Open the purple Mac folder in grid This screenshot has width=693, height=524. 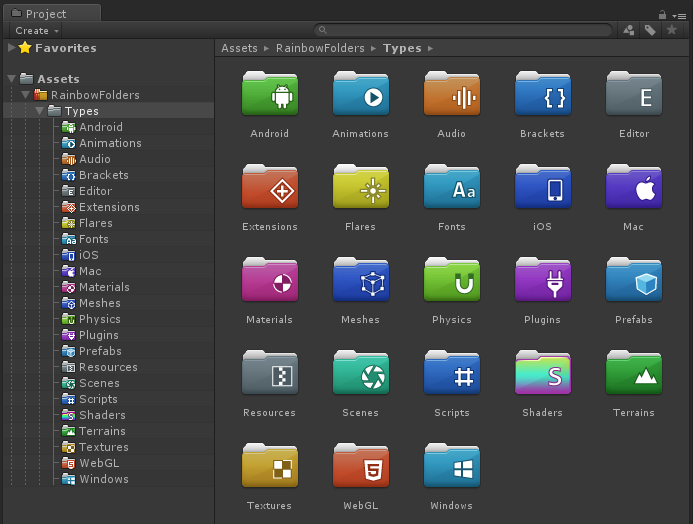[x=634, y=187]
